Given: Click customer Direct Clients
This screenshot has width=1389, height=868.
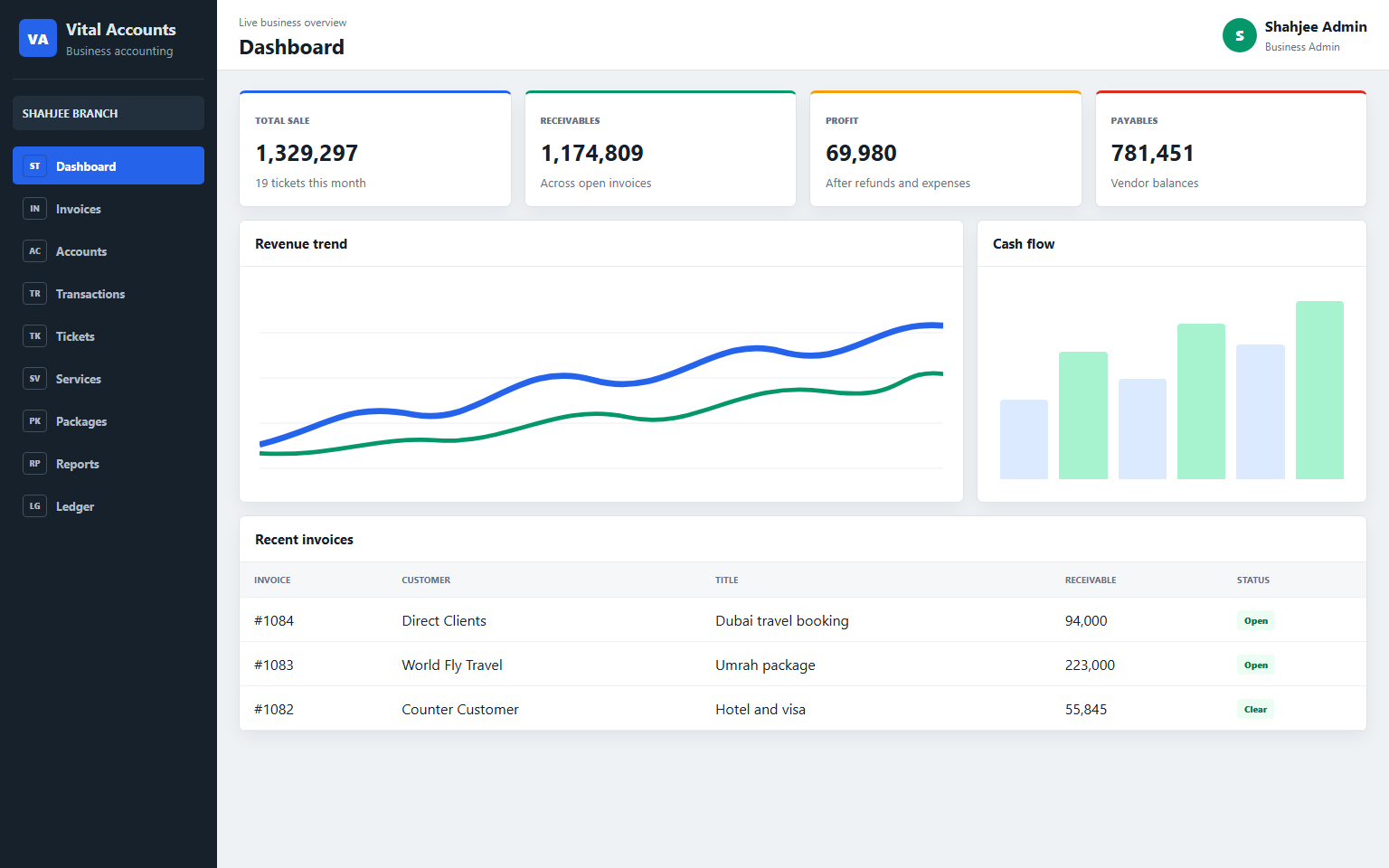Looking at the screenshot, I should coord(444,620).
